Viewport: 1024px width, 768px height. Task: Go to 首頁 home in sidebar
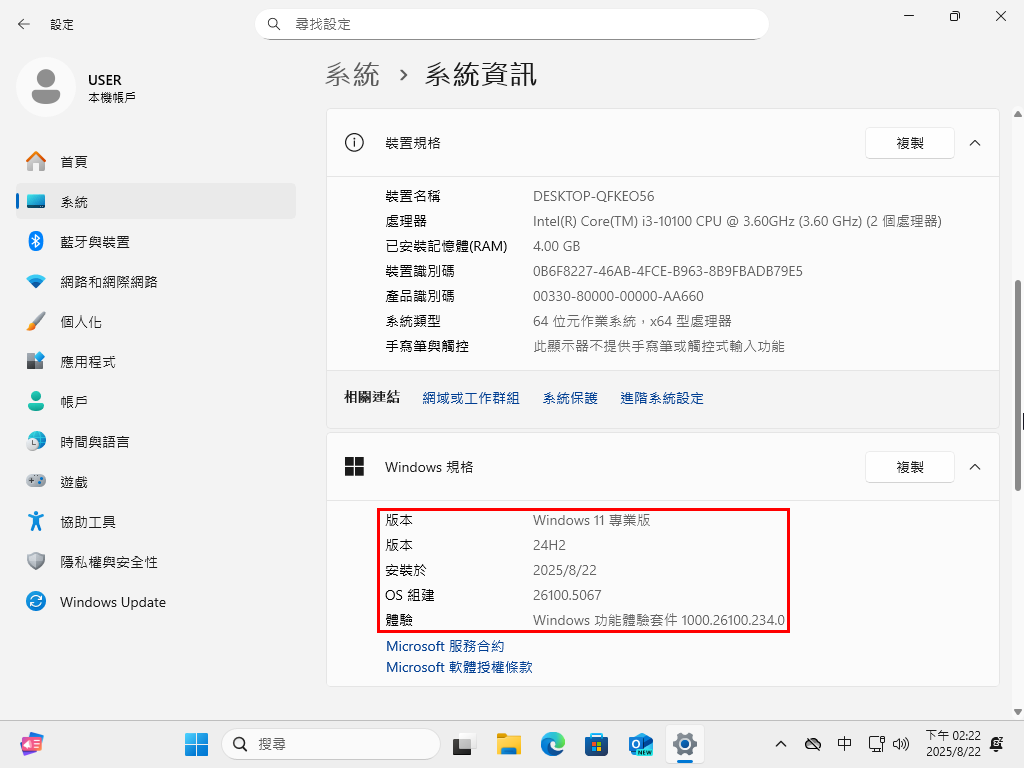[x=73, y=162]
